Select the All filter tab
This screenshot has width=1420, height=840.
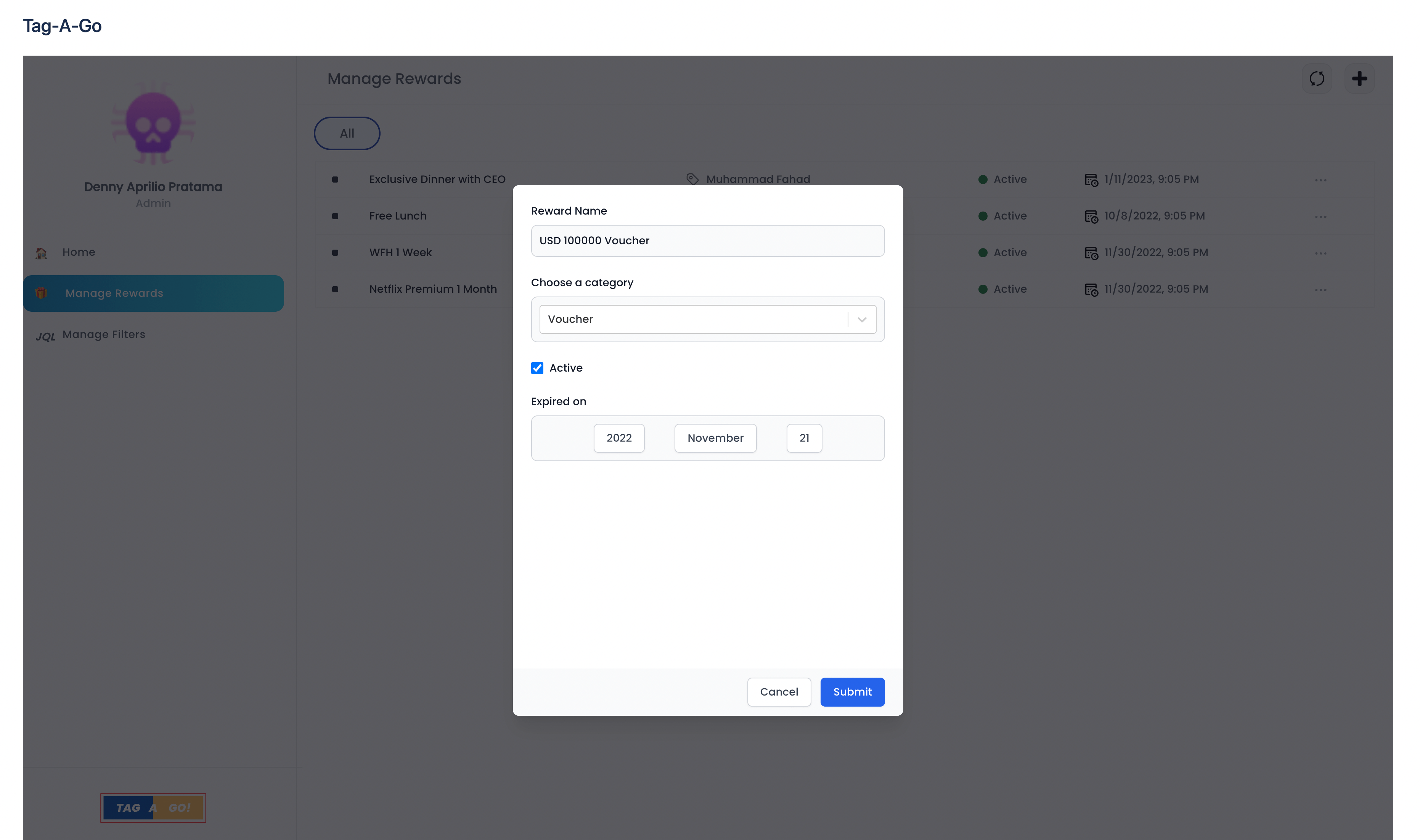click(x=347, y=134)
